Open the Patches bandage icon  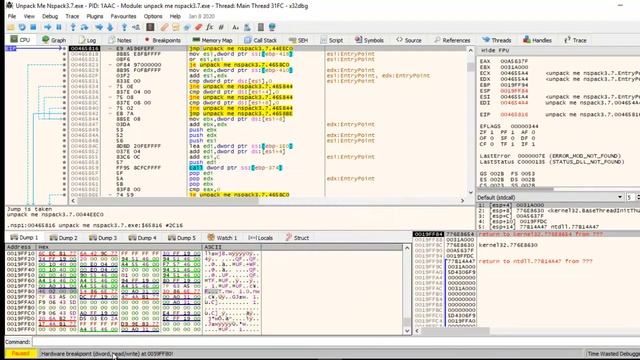(x=164, y=27)
